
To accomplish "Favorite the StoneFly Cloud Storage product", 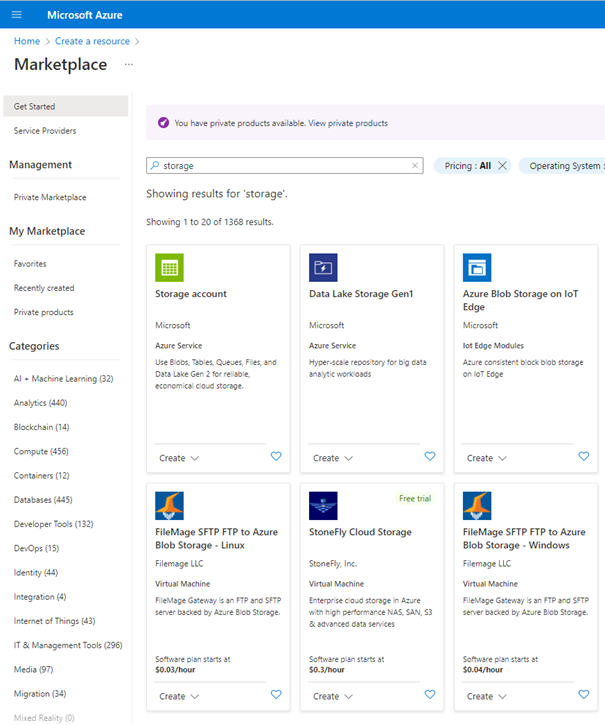I will 430,695.
